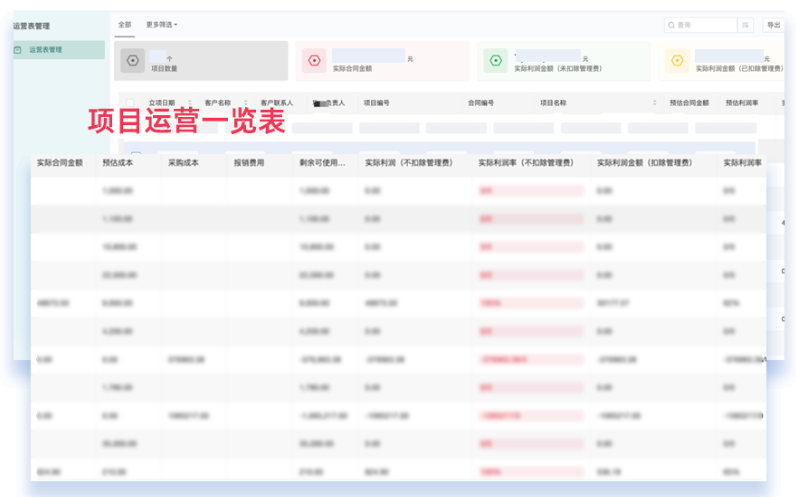The height and width of the screenshot is (497, 796).
Task: Click the 项目数量 card label
Action: pos(164,69)
